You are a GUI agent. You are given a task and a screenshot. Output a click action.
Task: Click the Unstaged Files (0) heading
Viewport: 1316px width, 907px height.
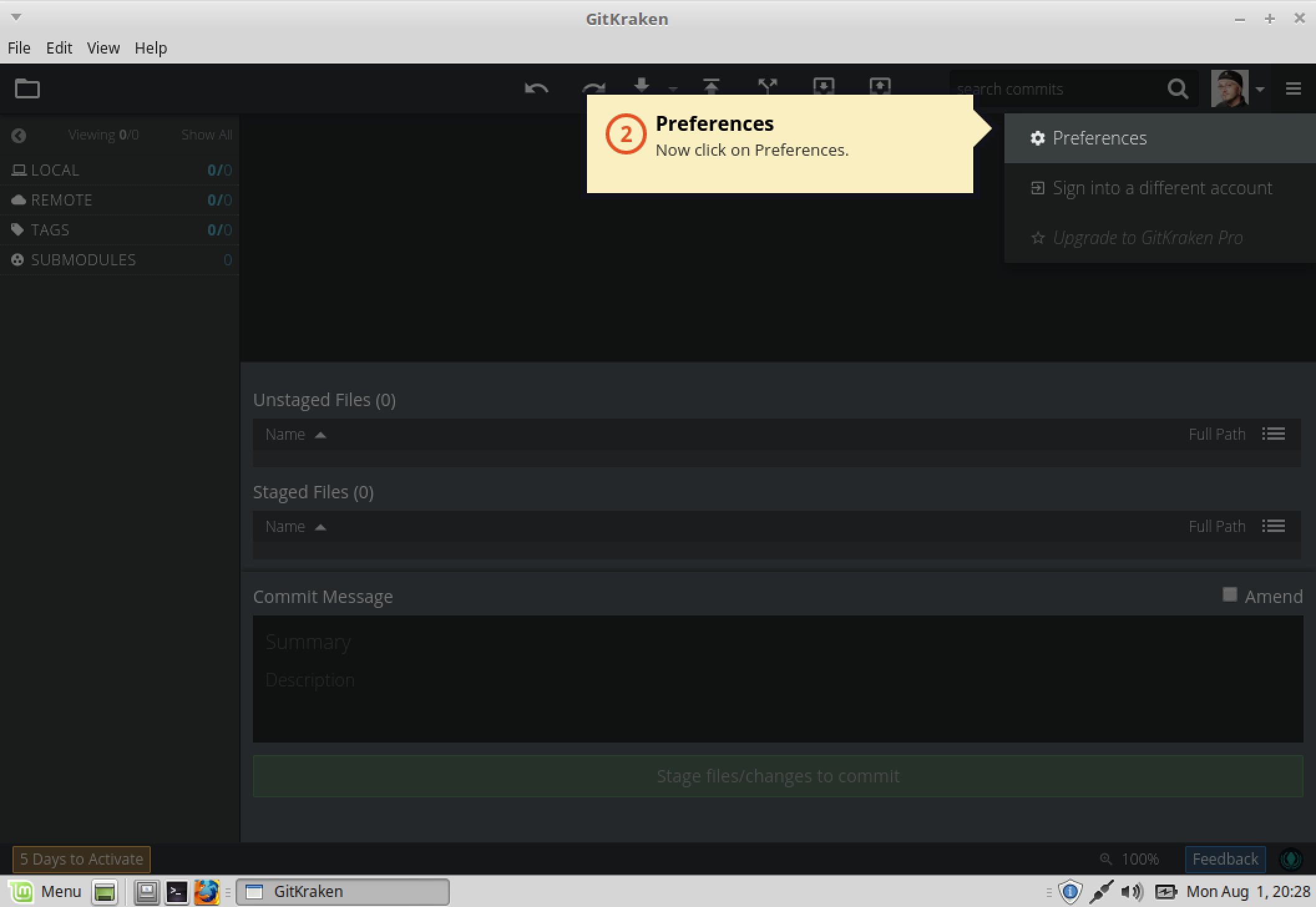coord(324,399)
